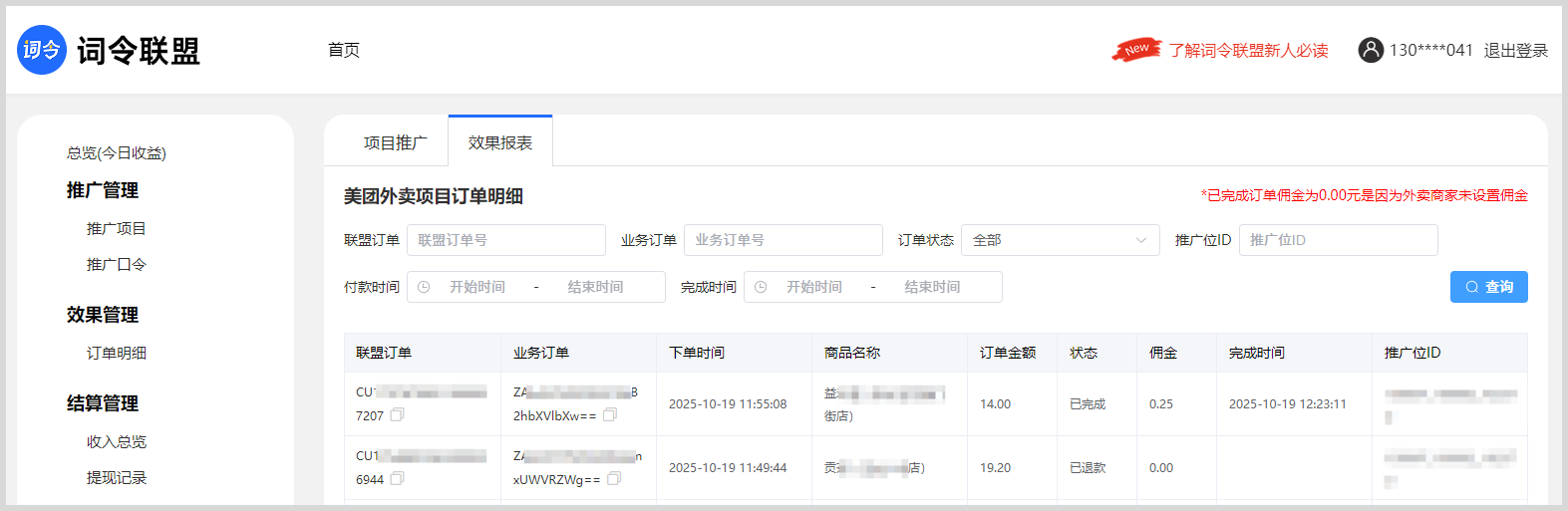Open 订单明细 in the sidebar
1568x511 pixels.
click(x=117, y=353)
